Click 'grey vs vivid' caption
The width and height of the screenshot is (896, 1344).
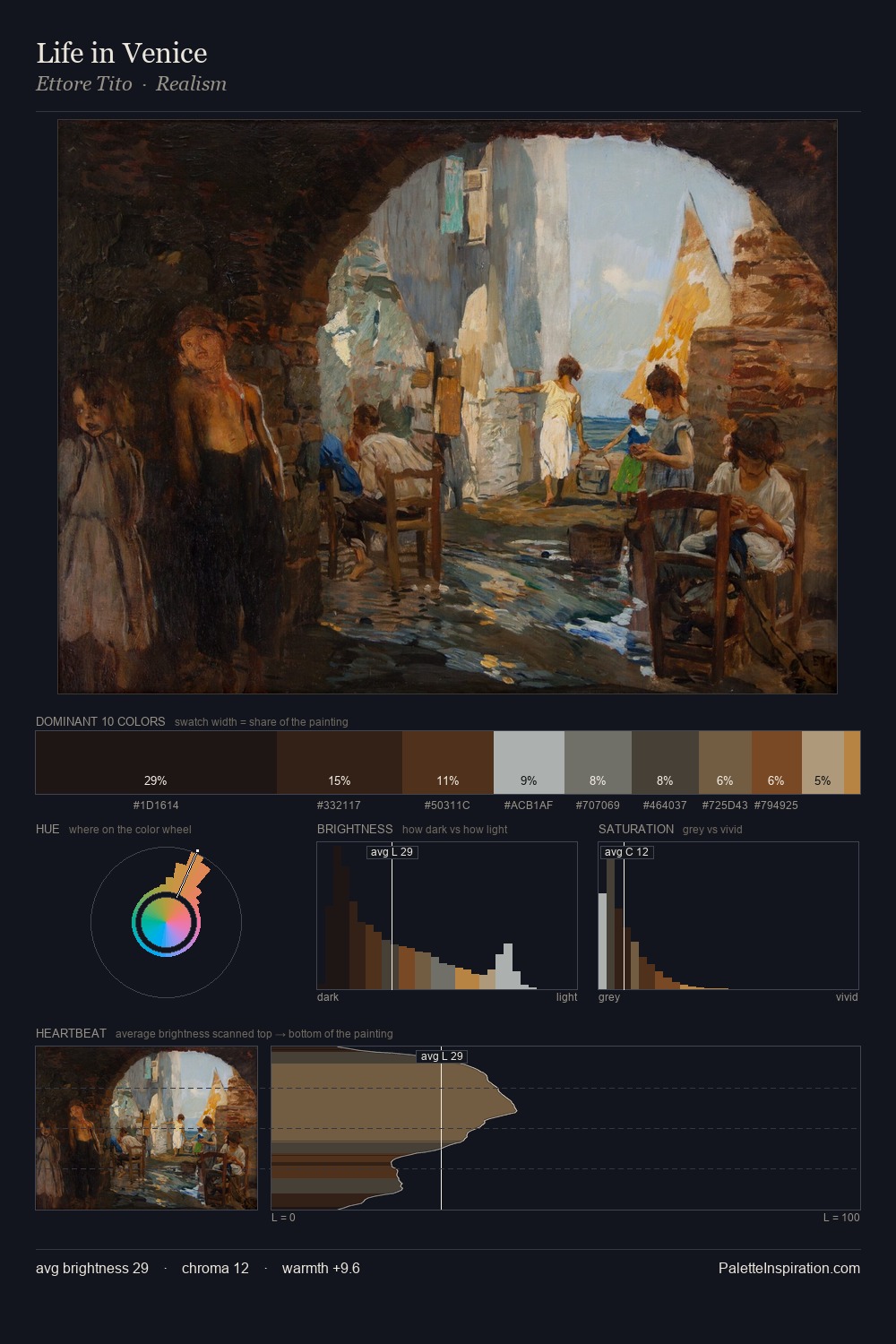coord(712,830)
